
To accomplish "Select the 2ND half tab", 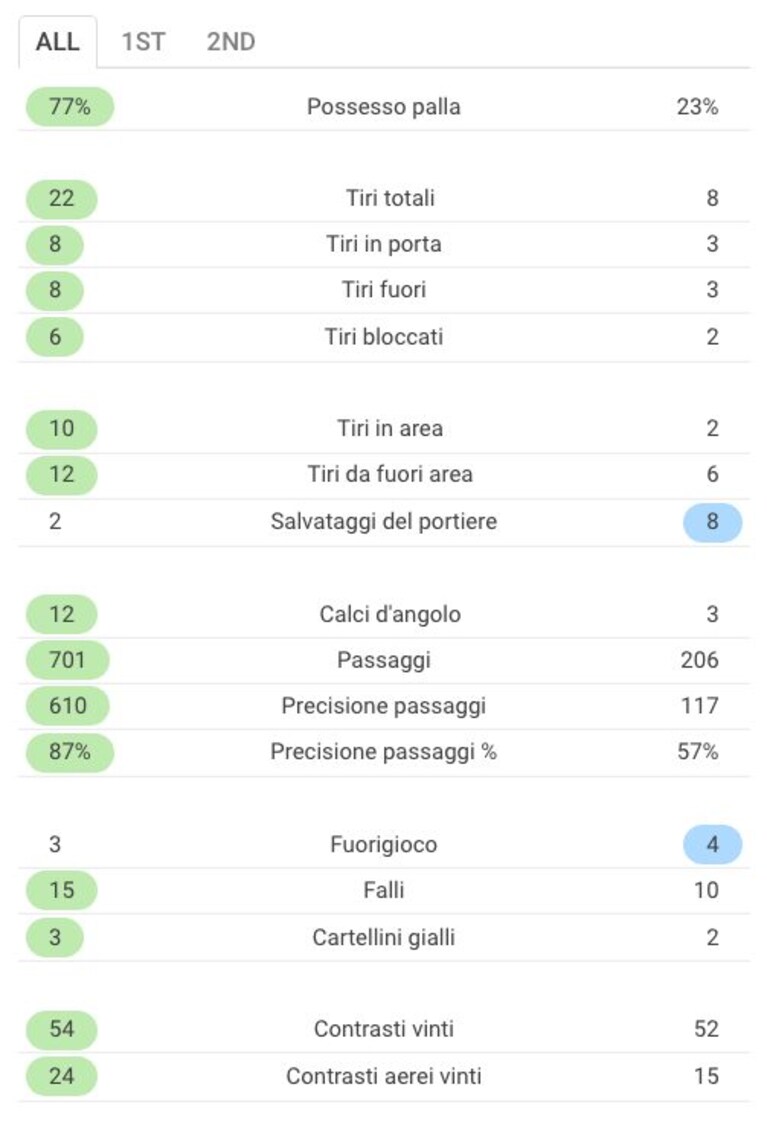I will click(231, 42).
